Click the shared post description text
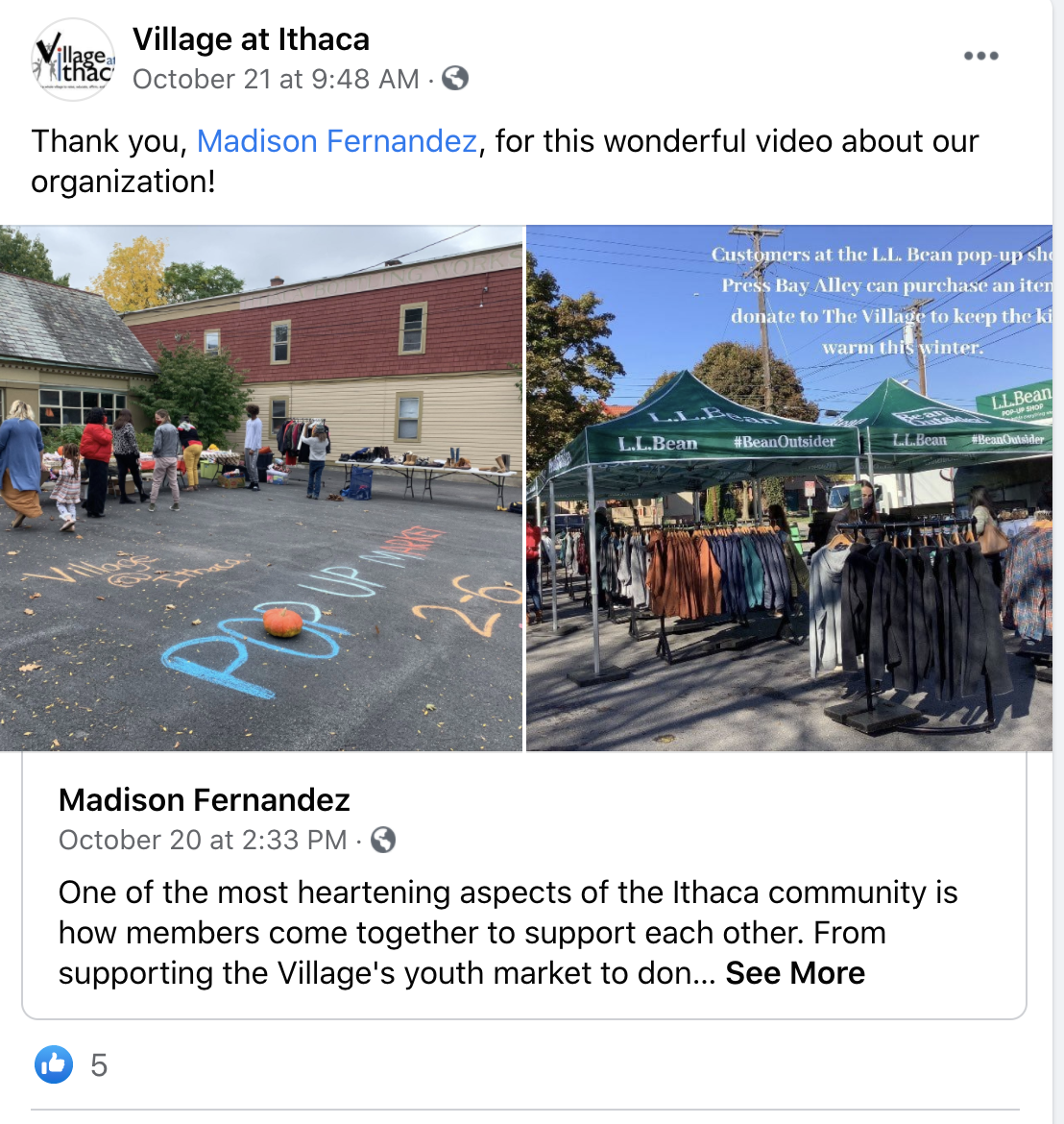Screen dimensions: 1064x1124 coord(508,933)
